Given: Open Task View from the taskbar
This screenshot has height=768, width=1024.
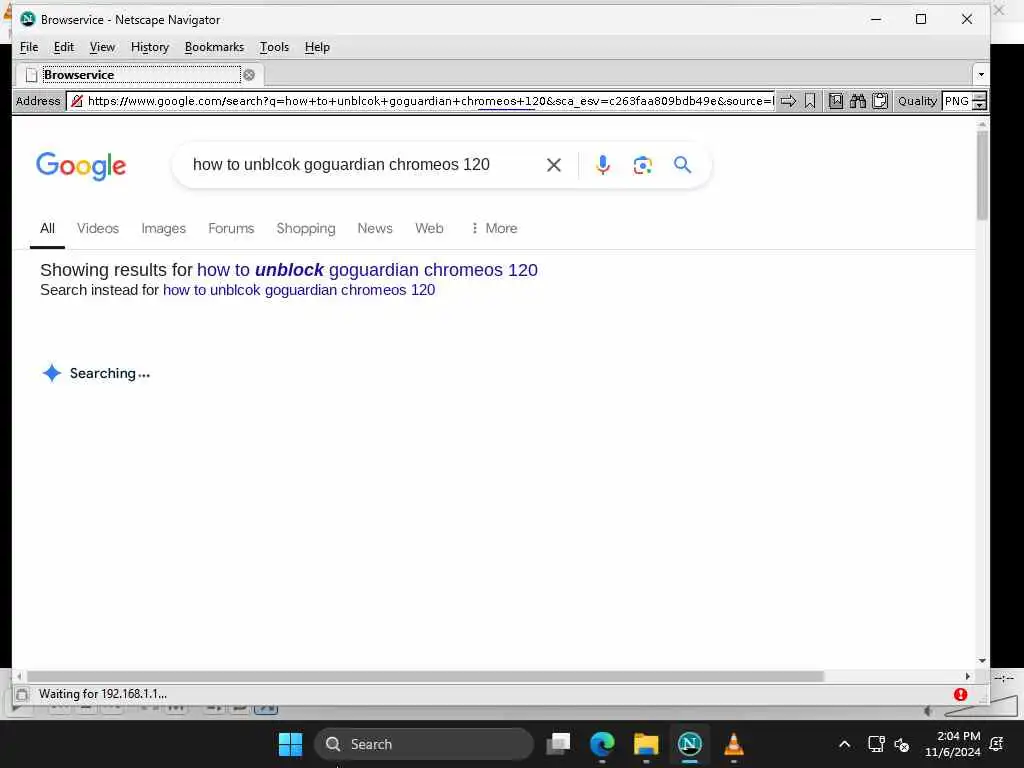Looking at the screenshot, I should [x=558, y=743].
